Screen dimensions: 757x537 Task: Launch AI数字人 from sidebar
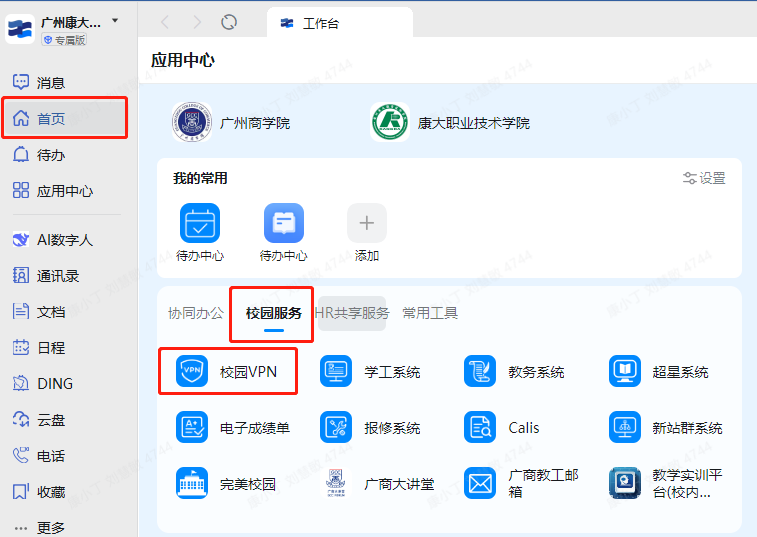tap(52, 240)
